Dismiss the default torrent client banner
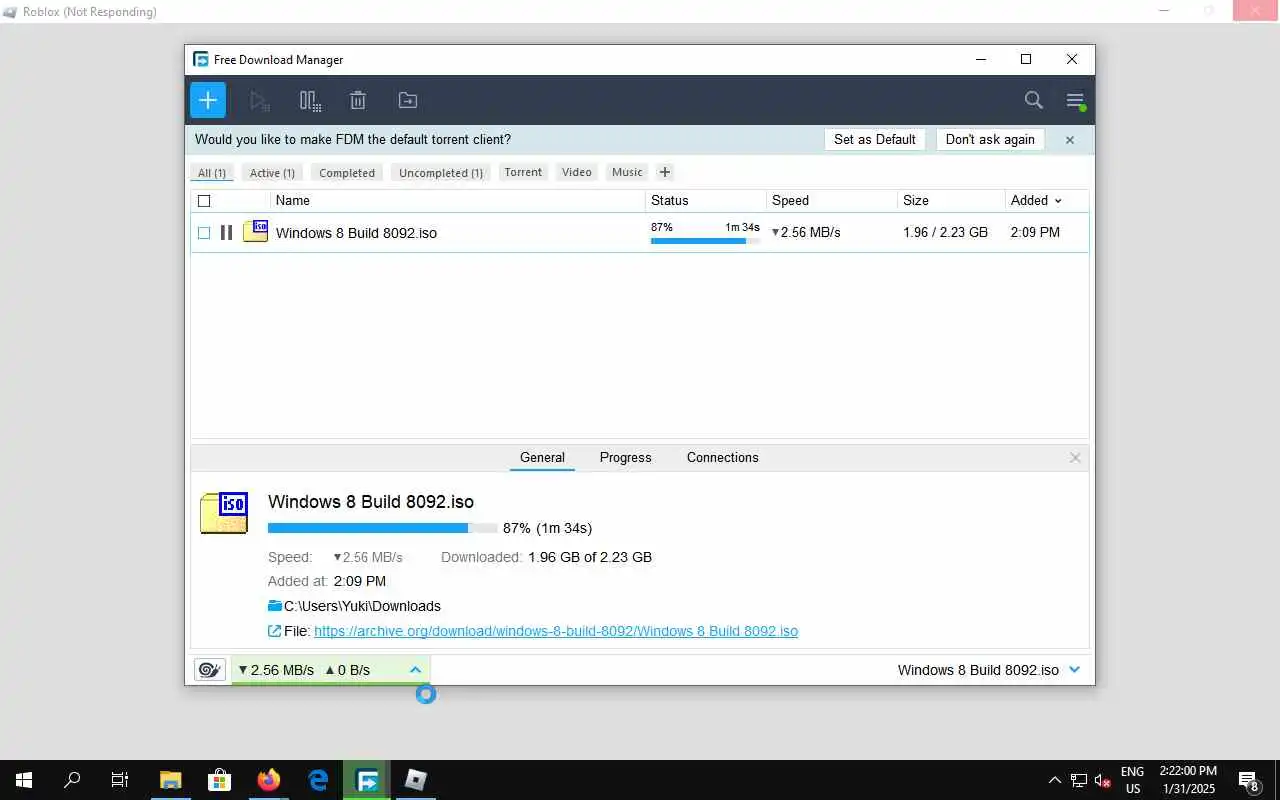 pyautogui.click(x=1070, y=140)
